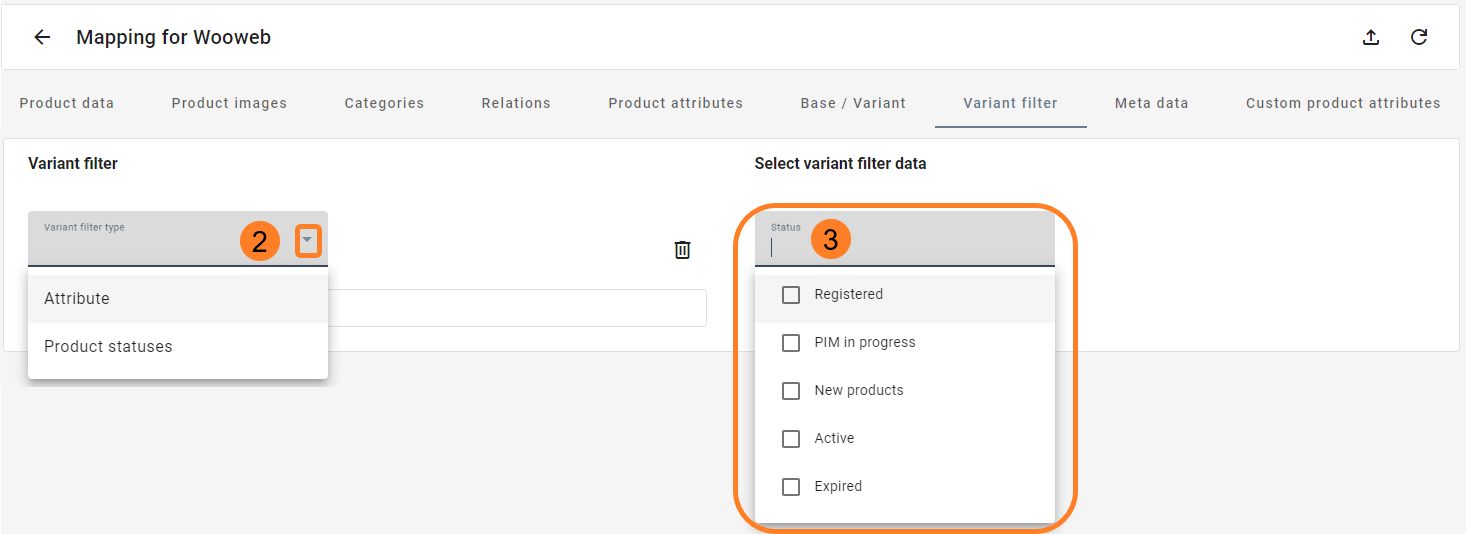Screen dimensions: 1466x534
Task: Focus the Status search input field
Action: 905,239
